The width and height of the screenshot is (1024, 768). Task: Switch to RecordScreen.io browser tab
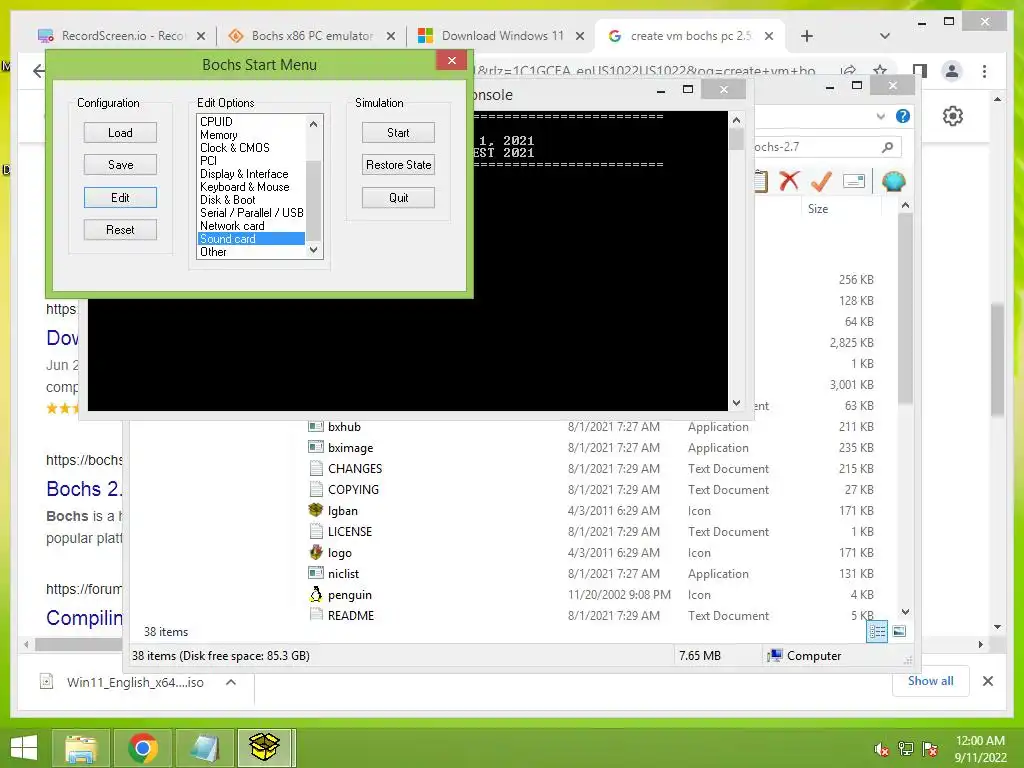pos(121,36)
